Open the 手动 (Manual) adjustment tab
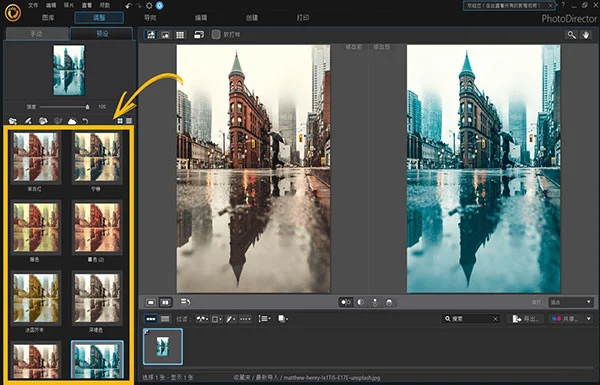Screen dimensions: 600x385 pos(37,34)
